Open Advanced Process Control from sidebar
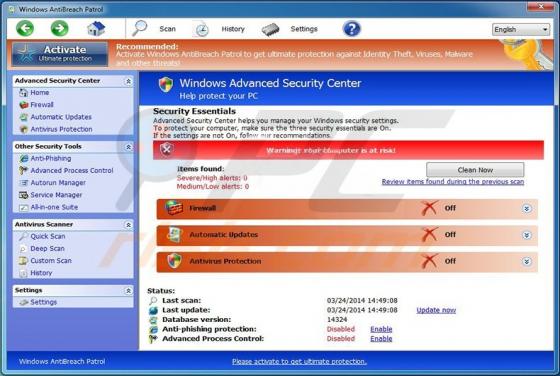Image resolution: width=560 pixels, height=376 pixels. (x=72, y=171)
